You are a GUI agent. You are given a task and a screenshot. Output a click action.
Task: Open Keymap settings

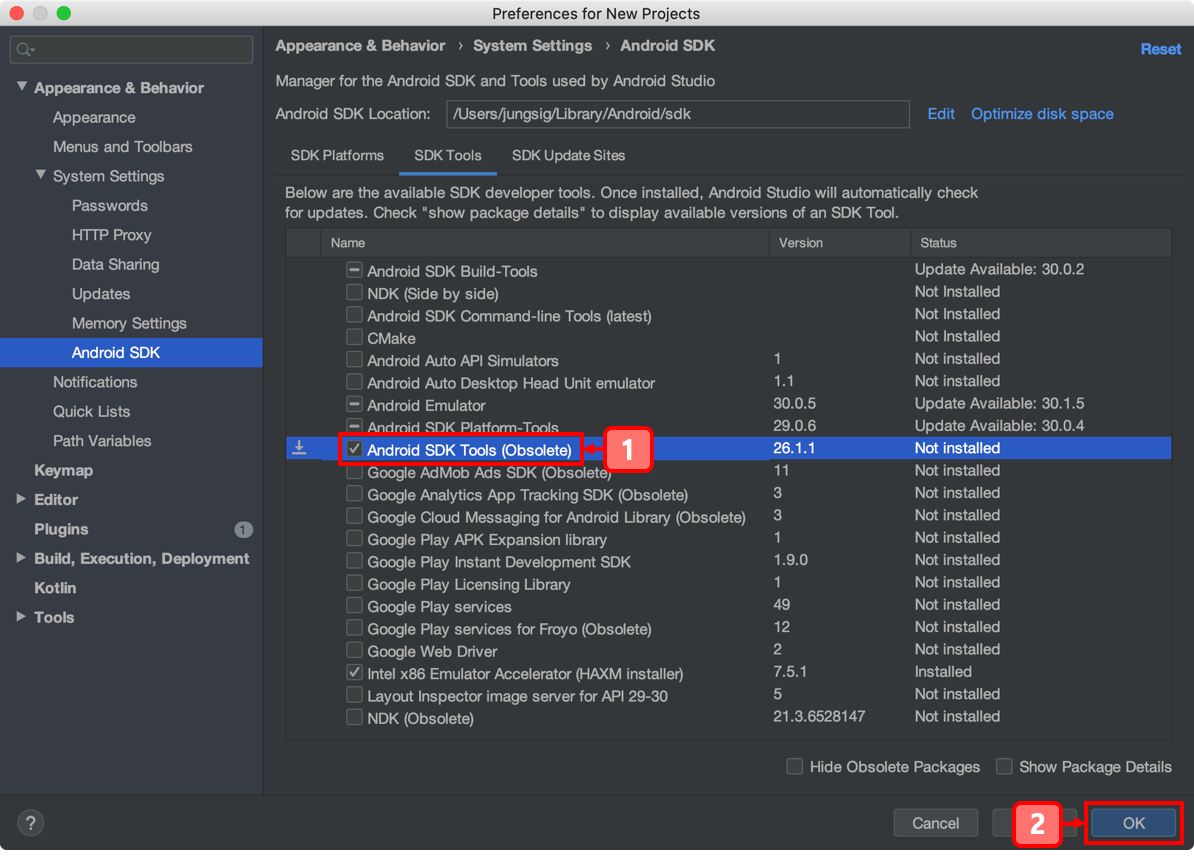63,470
